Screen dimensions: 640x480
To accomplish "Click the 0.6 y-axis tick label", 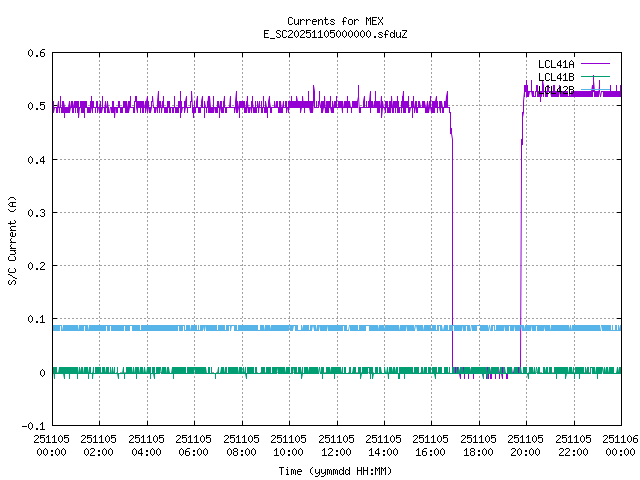I will coord(34,54).
